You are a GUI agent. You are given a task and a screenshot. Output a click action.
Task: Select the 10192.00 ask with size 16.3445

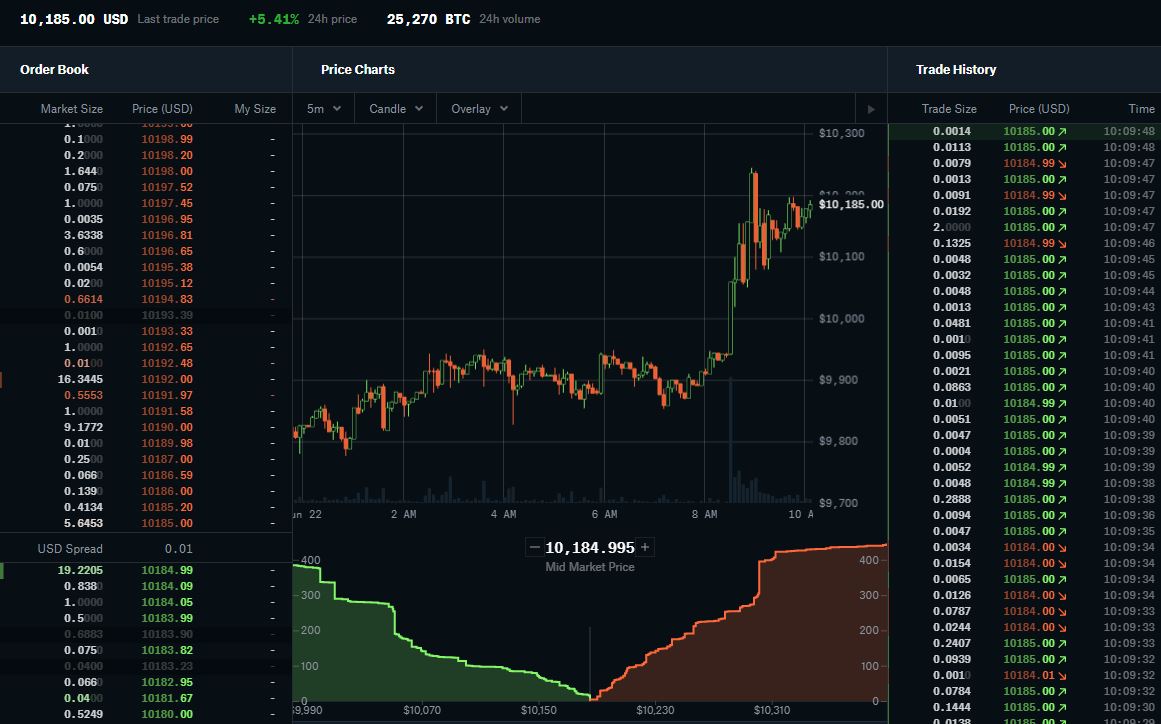coord(140,379)
